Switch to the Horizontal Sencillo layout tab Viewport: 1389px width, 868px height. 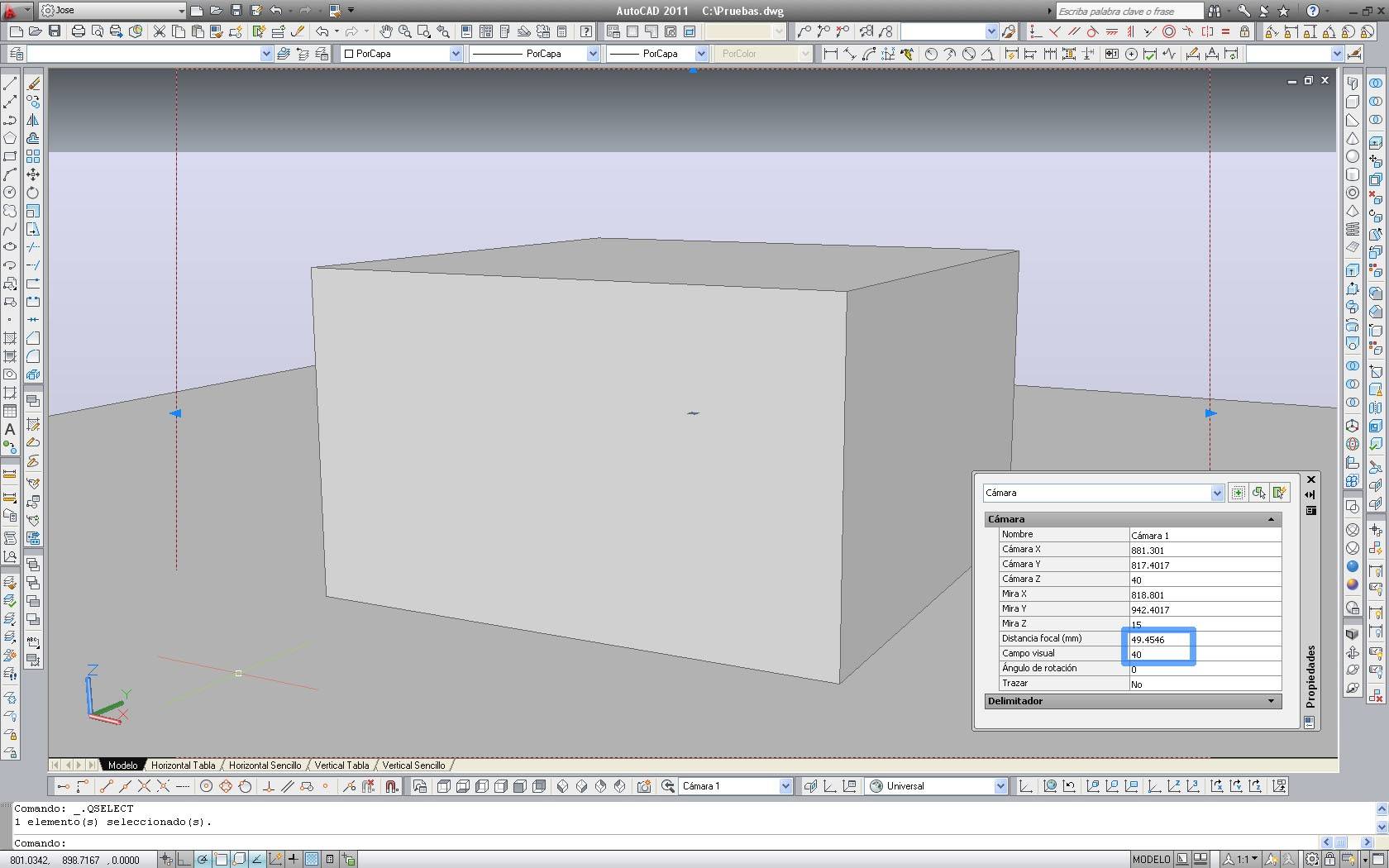coord(265,765)
